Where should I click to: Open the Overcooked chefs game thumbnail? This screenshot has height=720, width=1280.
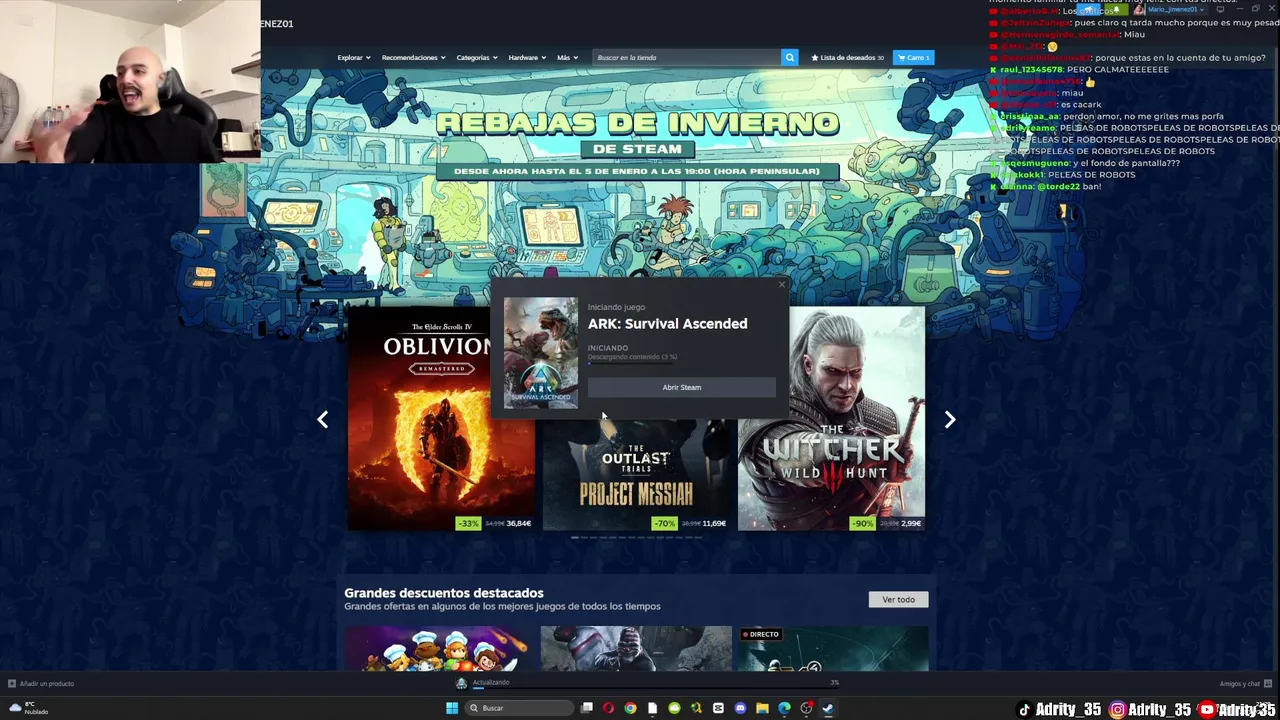(x=437, y=649)
